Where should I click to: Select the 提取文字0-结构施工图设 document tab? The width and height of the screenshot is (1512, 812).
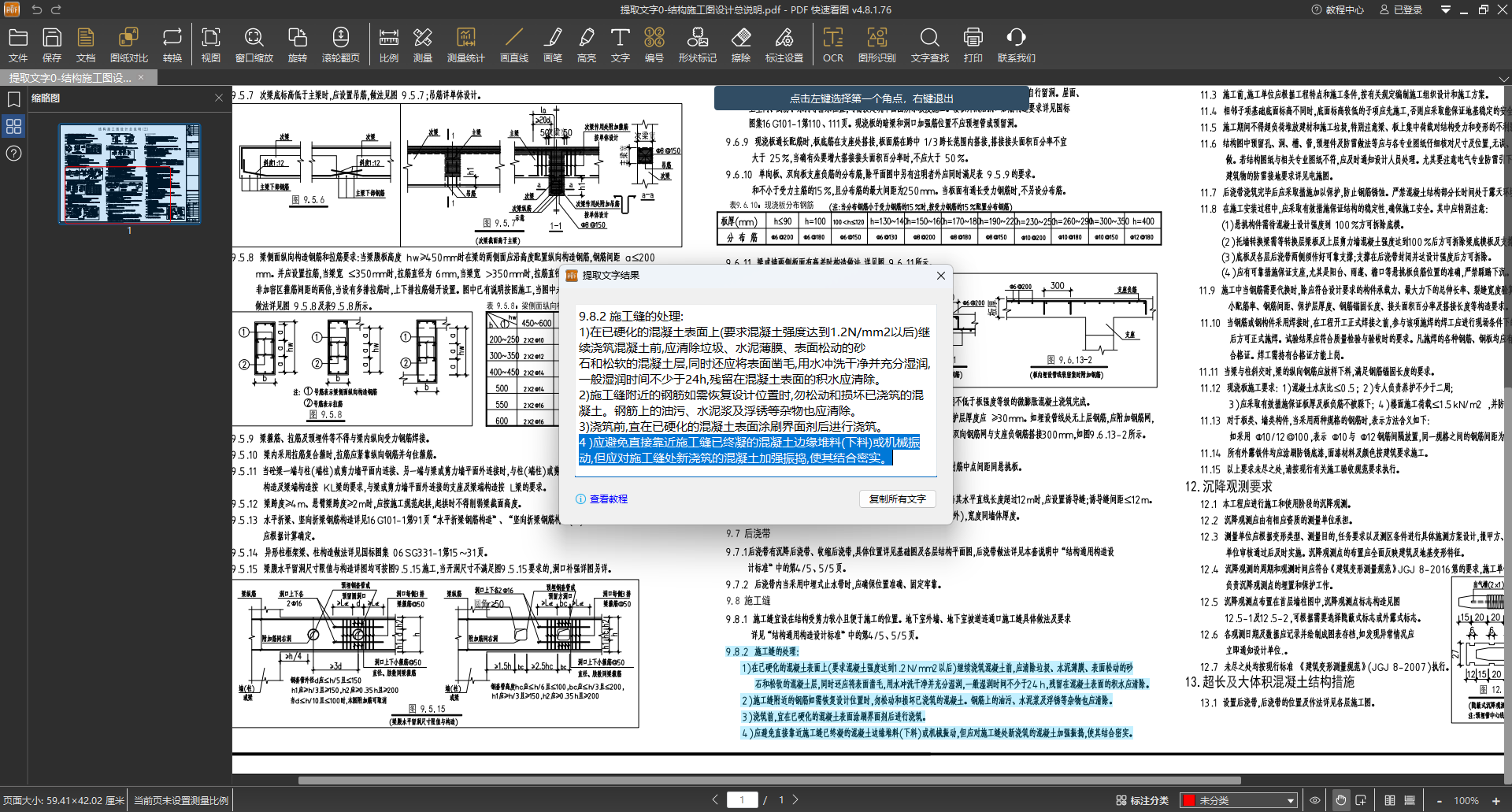[x=71, y=77]
